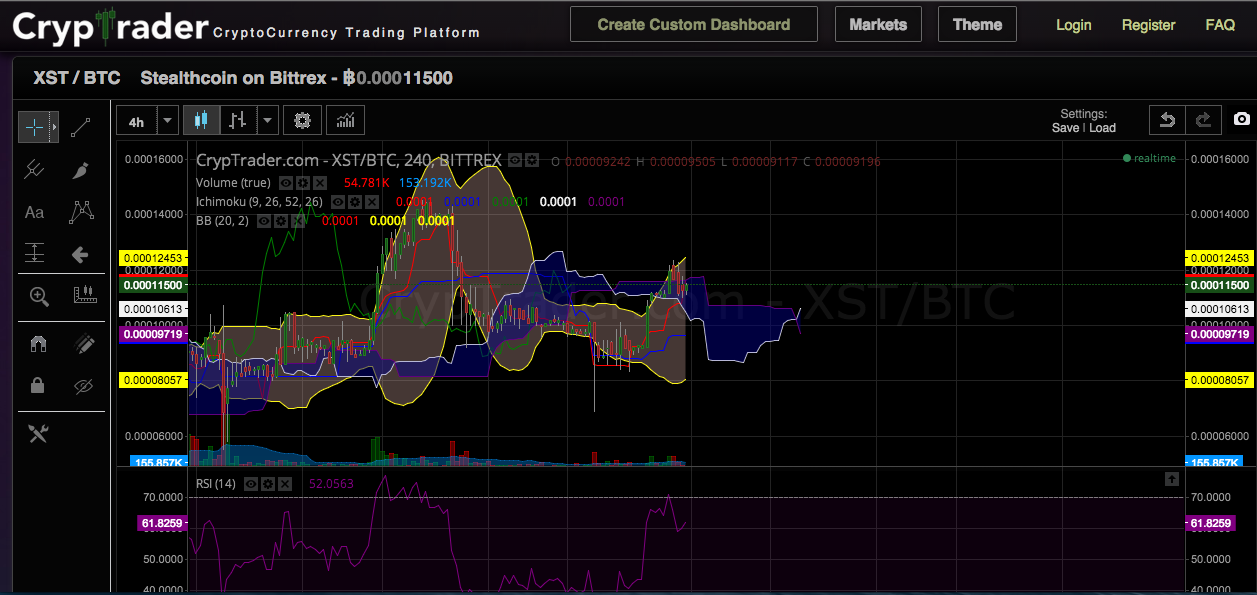The width and height of the screenshot is (1257, 595).
Task: Open the FAQ link
Action: [1220, 25]
